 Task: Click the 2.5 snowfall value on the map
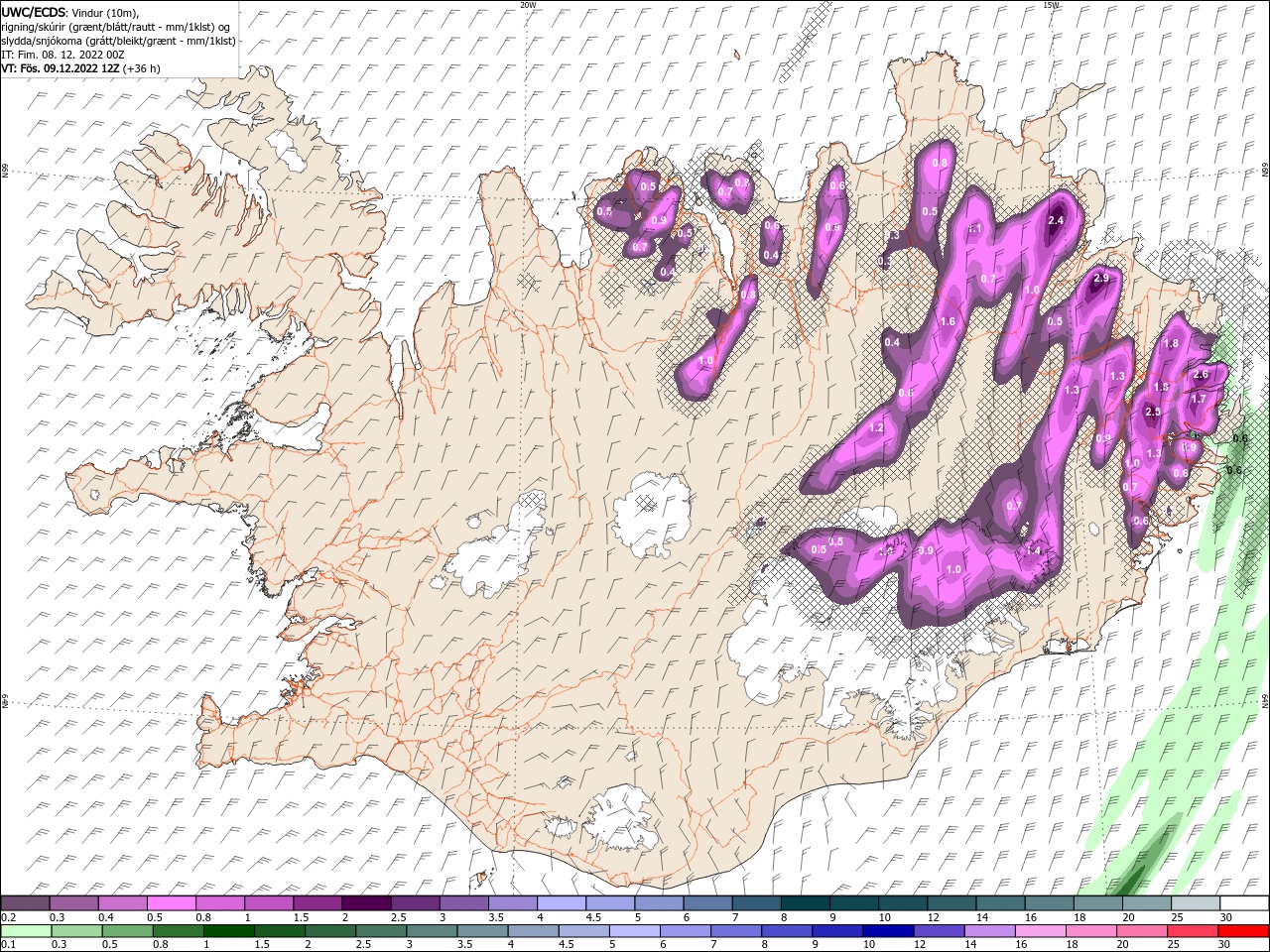point(1152,412)
